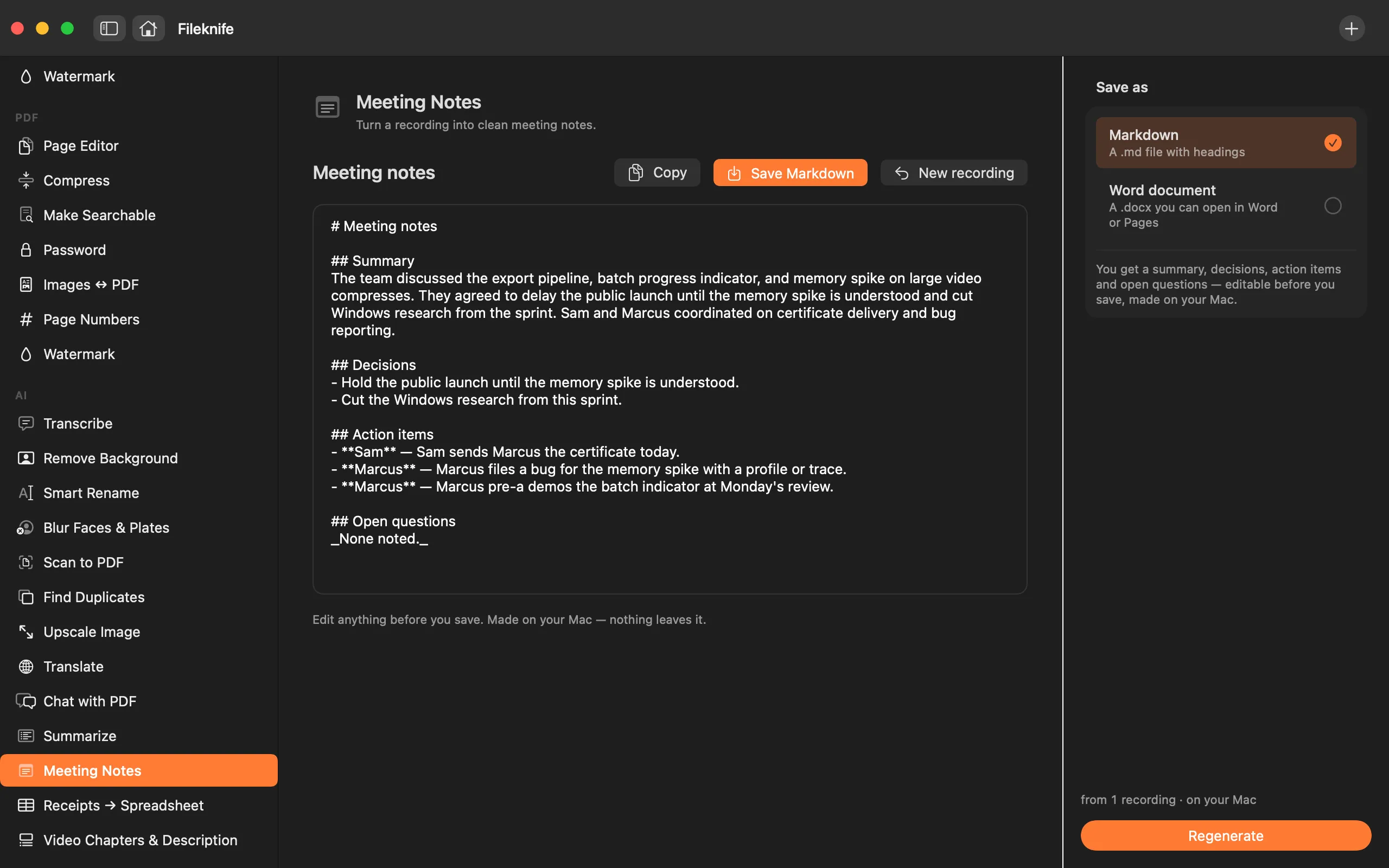This screenshot has width=1389, height=868.
Task: Open Video Chapters & Description
Action: [139, 840]
